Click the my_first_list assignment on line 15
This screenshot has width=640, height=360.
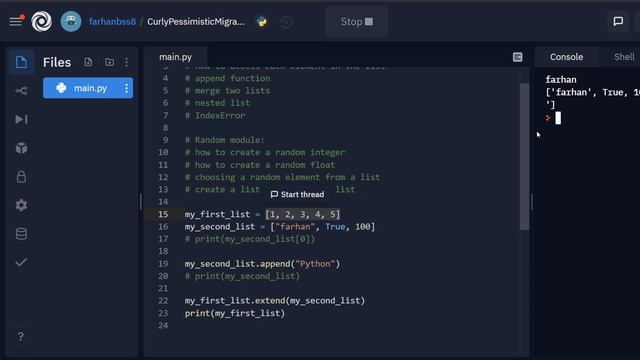click(262, 214)
